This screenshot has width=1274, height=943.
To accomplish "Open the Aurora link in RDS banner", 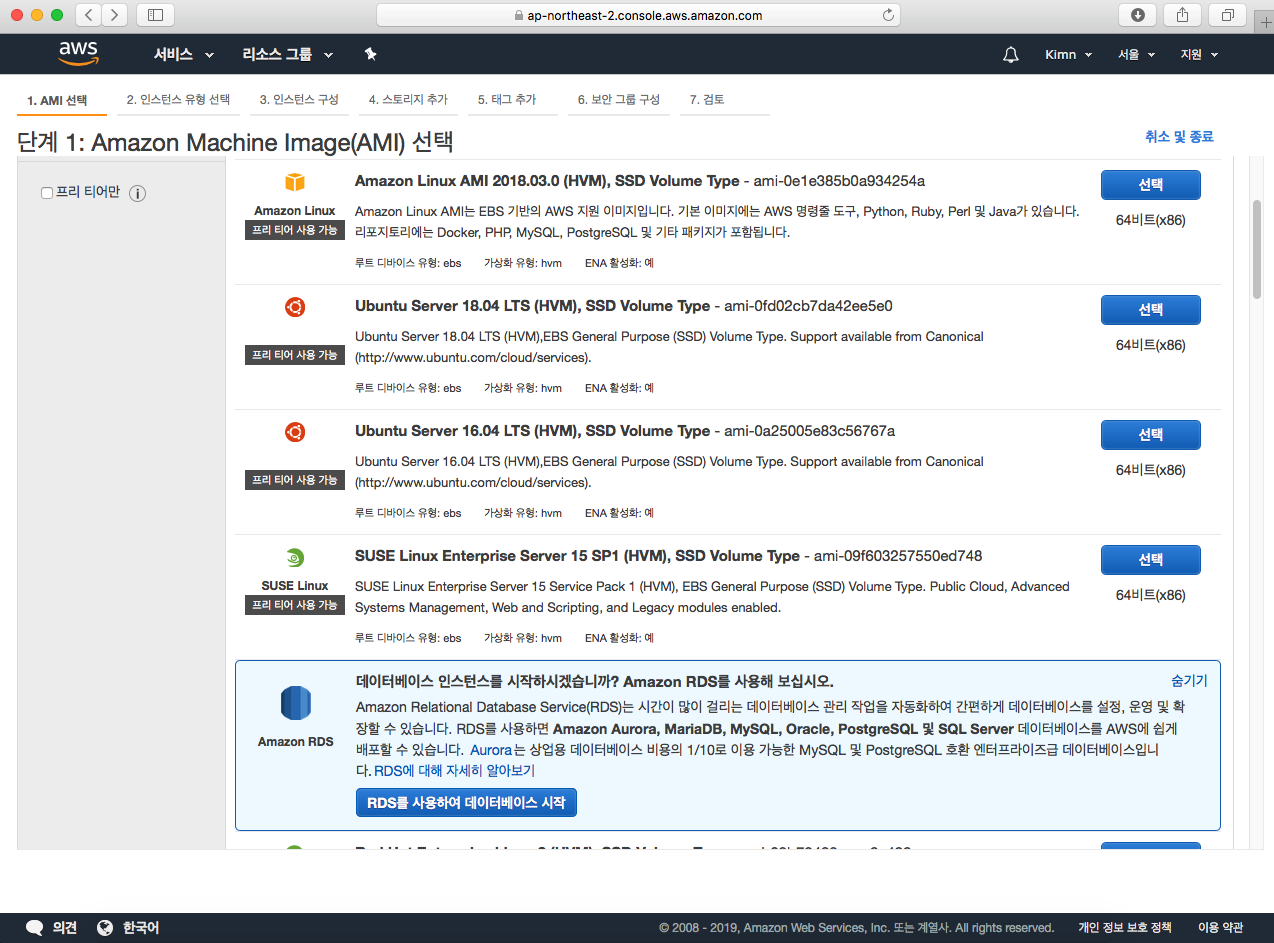I will pos(491,749).
